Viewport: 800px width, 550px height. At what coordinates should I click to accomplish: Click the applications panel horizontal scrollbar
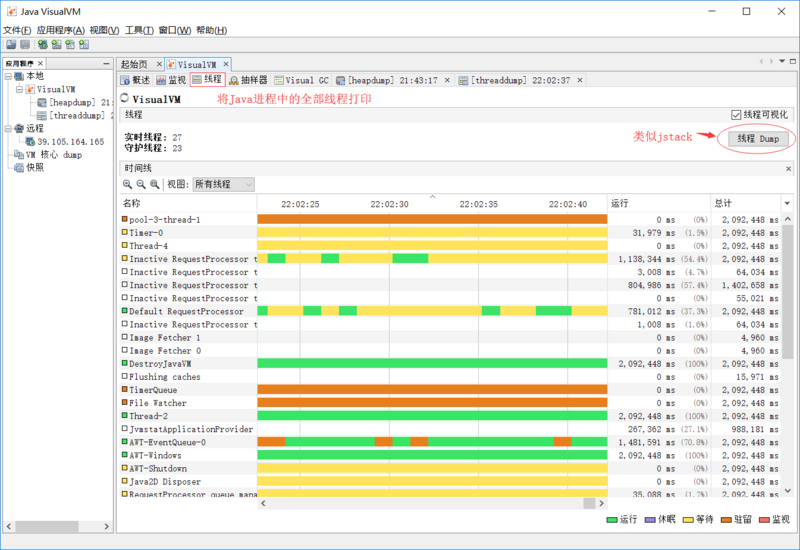47,526
